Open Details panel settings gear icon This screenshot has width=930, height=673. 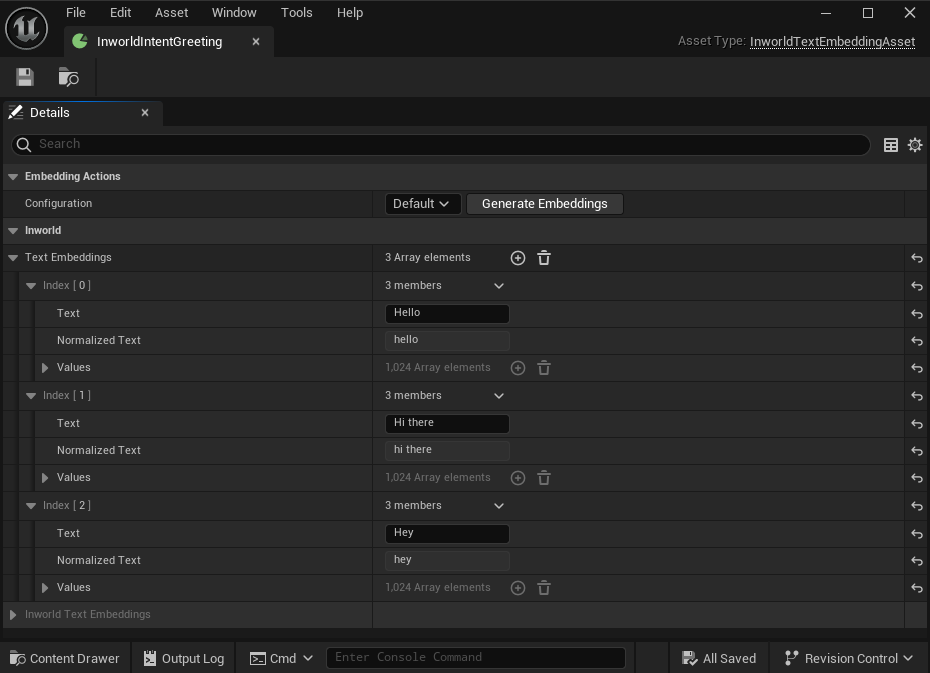(915, 145)
